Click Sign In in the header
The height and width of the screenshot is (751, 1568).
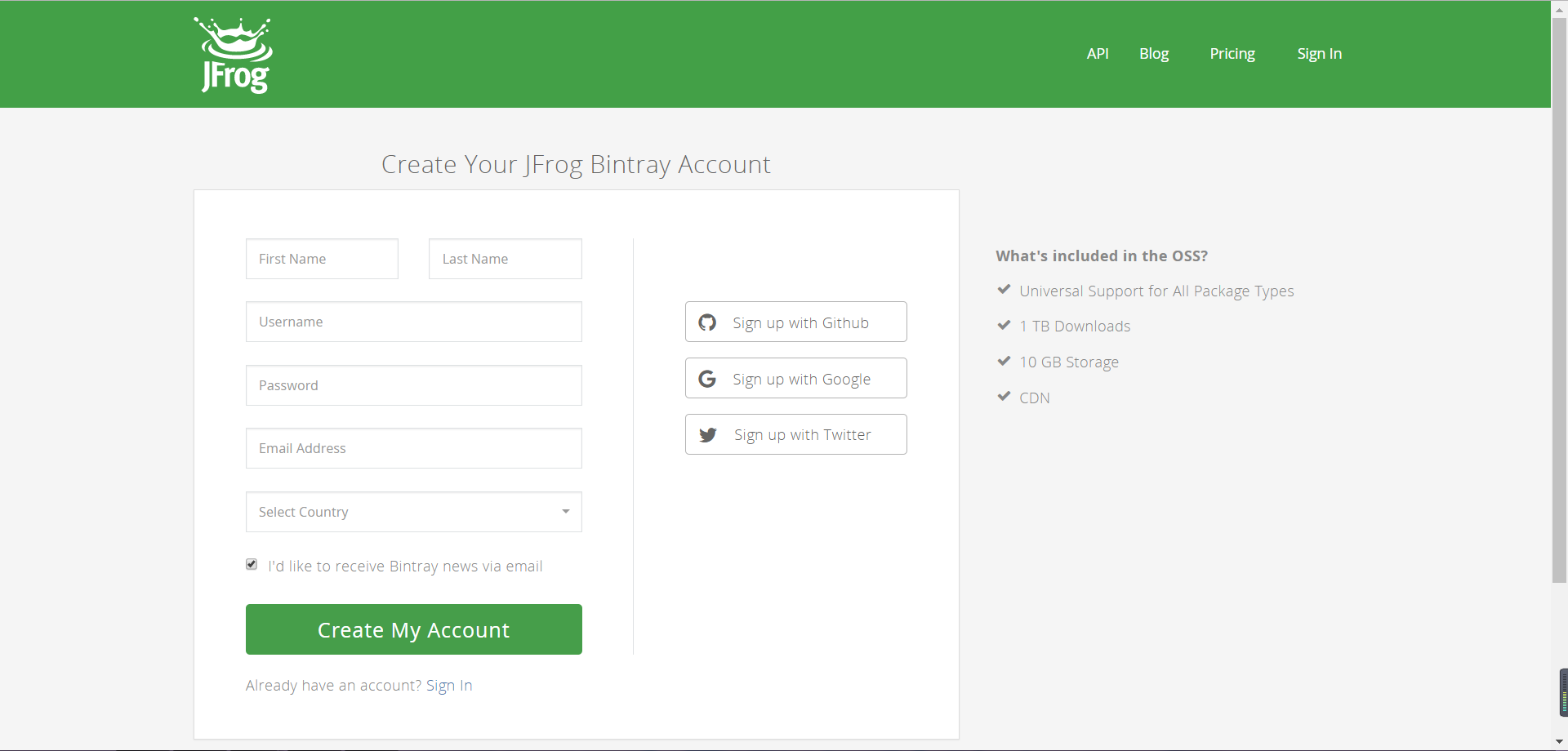coord(1320,54)
